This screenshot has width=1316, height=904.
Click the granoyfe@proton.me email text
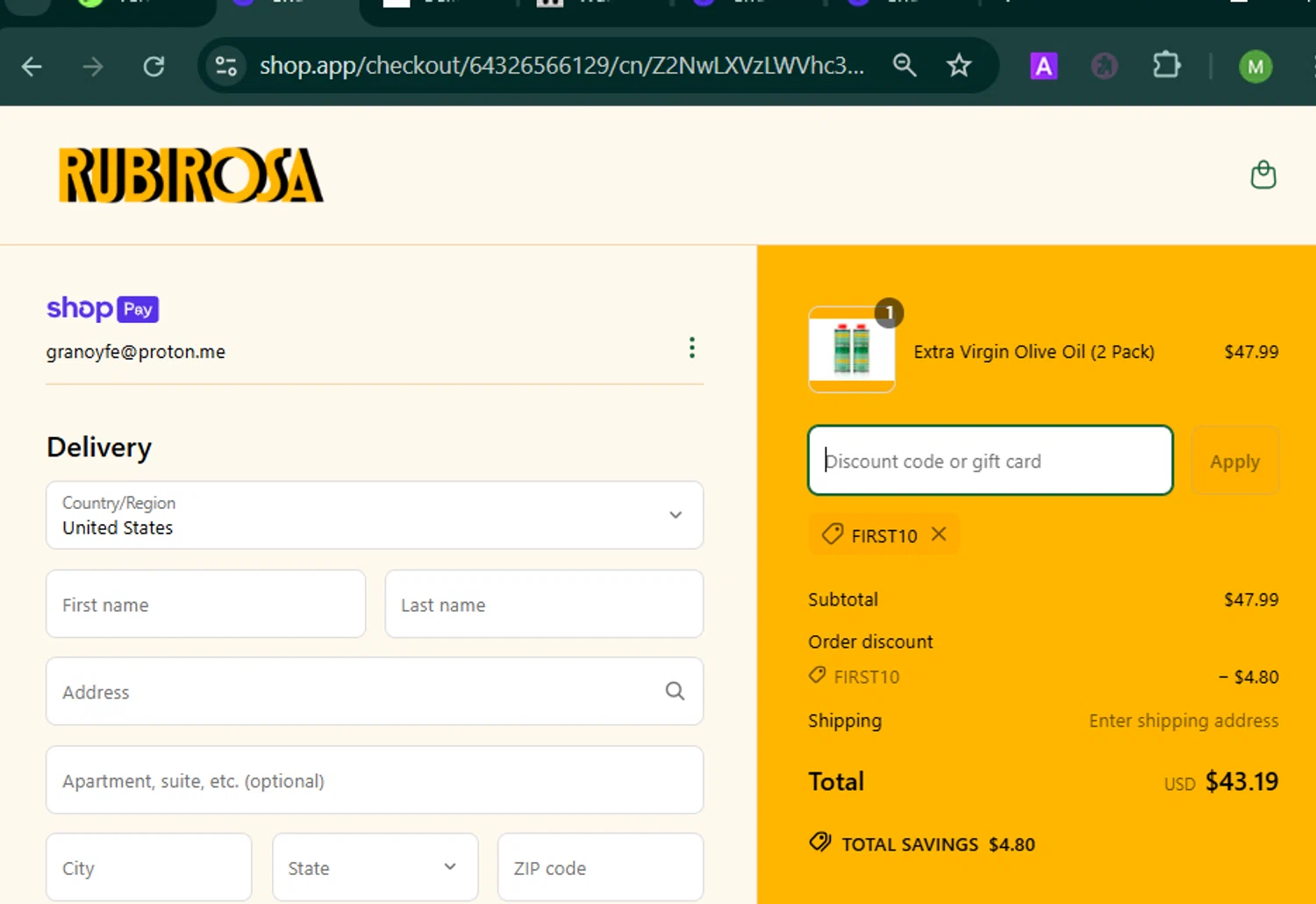136,352
